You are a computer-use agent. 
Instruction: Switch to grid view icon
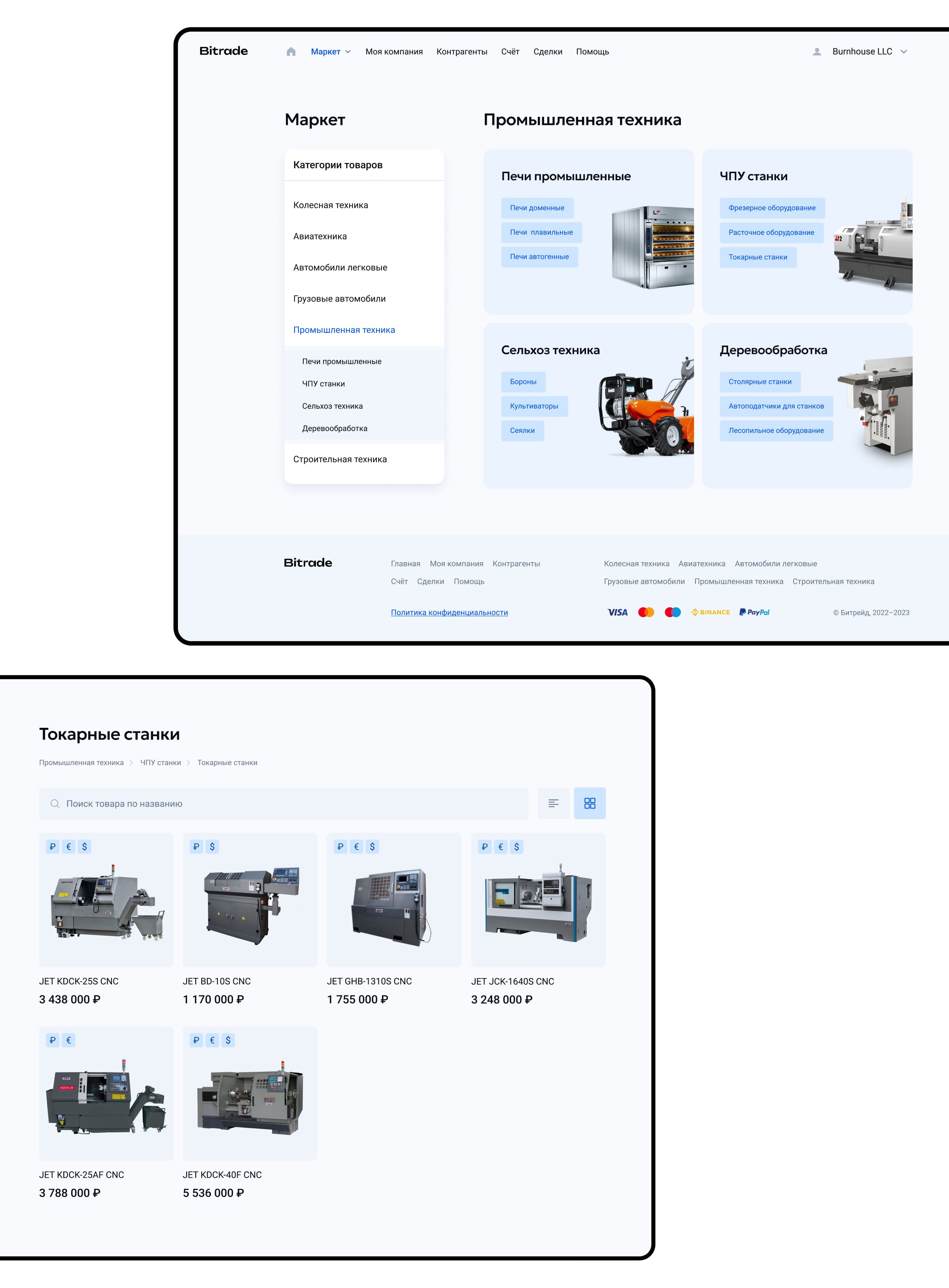tap(590, 803)
